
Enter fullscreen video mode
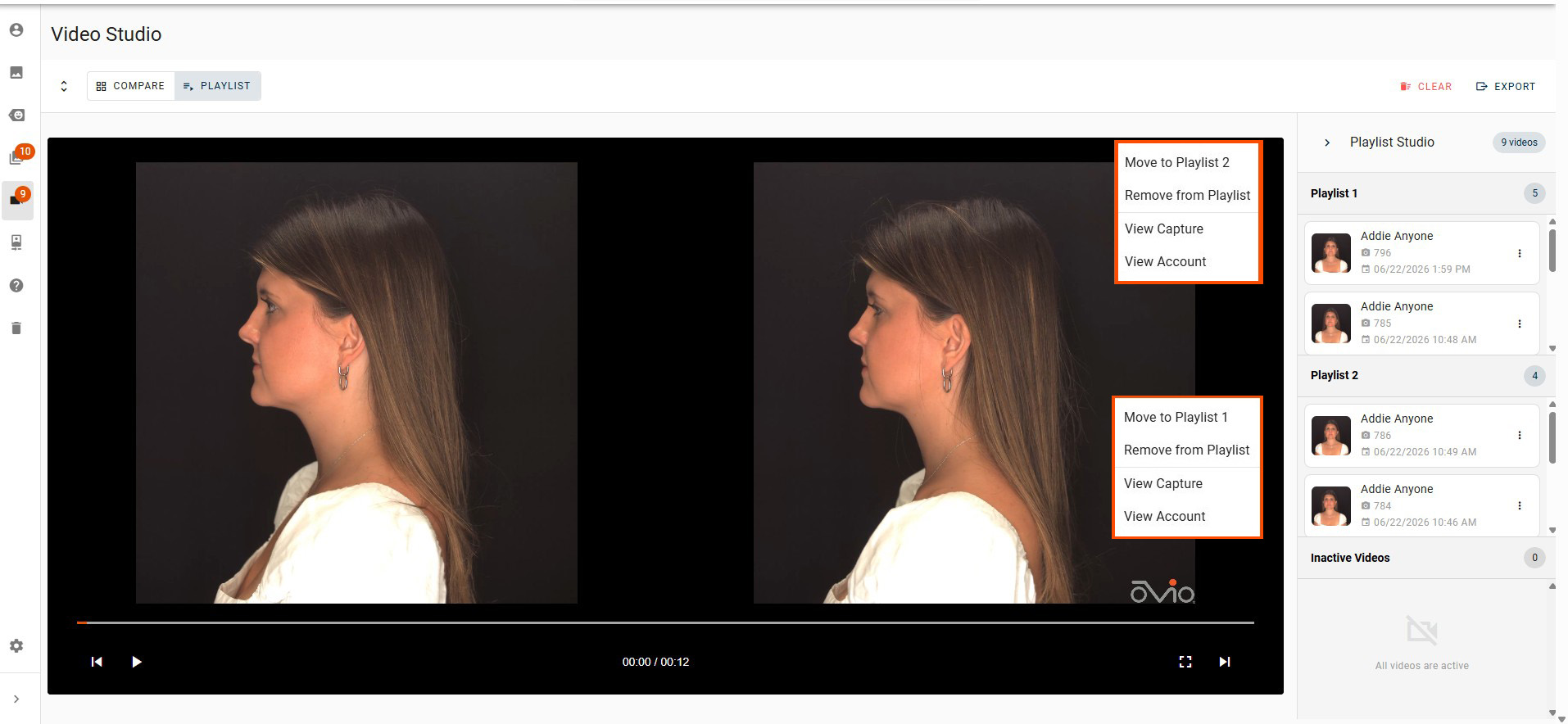point(1185,662)
